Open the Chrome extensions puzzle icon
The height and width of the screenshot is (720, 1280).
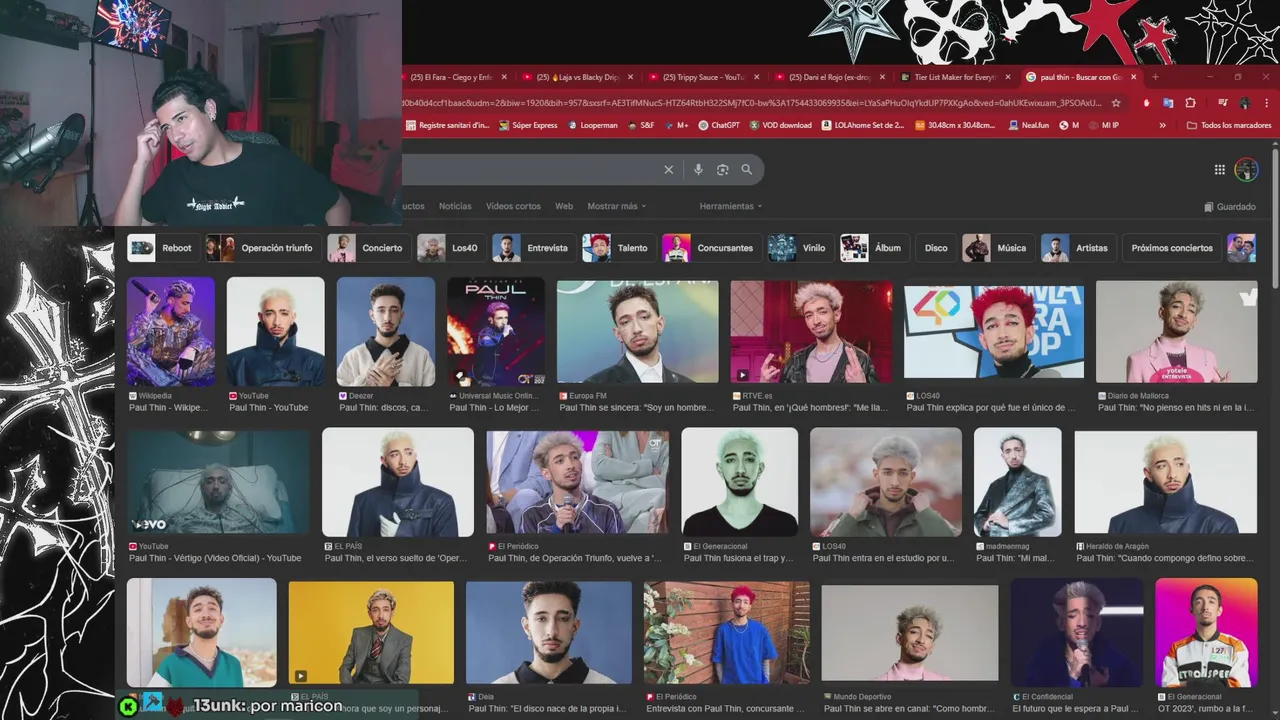point(1190,102)
